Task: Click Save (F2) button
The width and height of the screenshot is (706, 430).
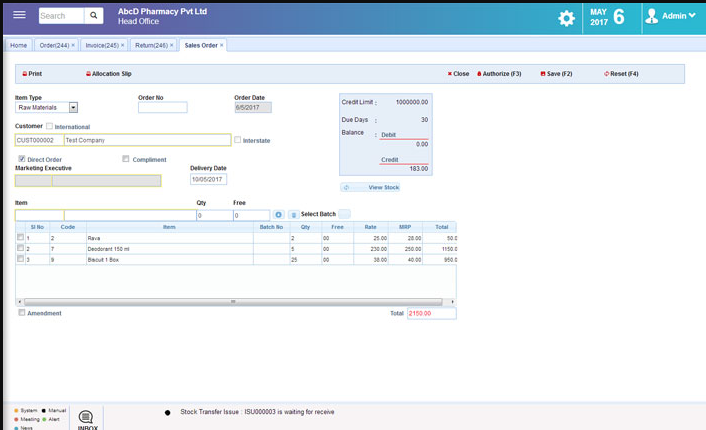Action: point(556,74)
